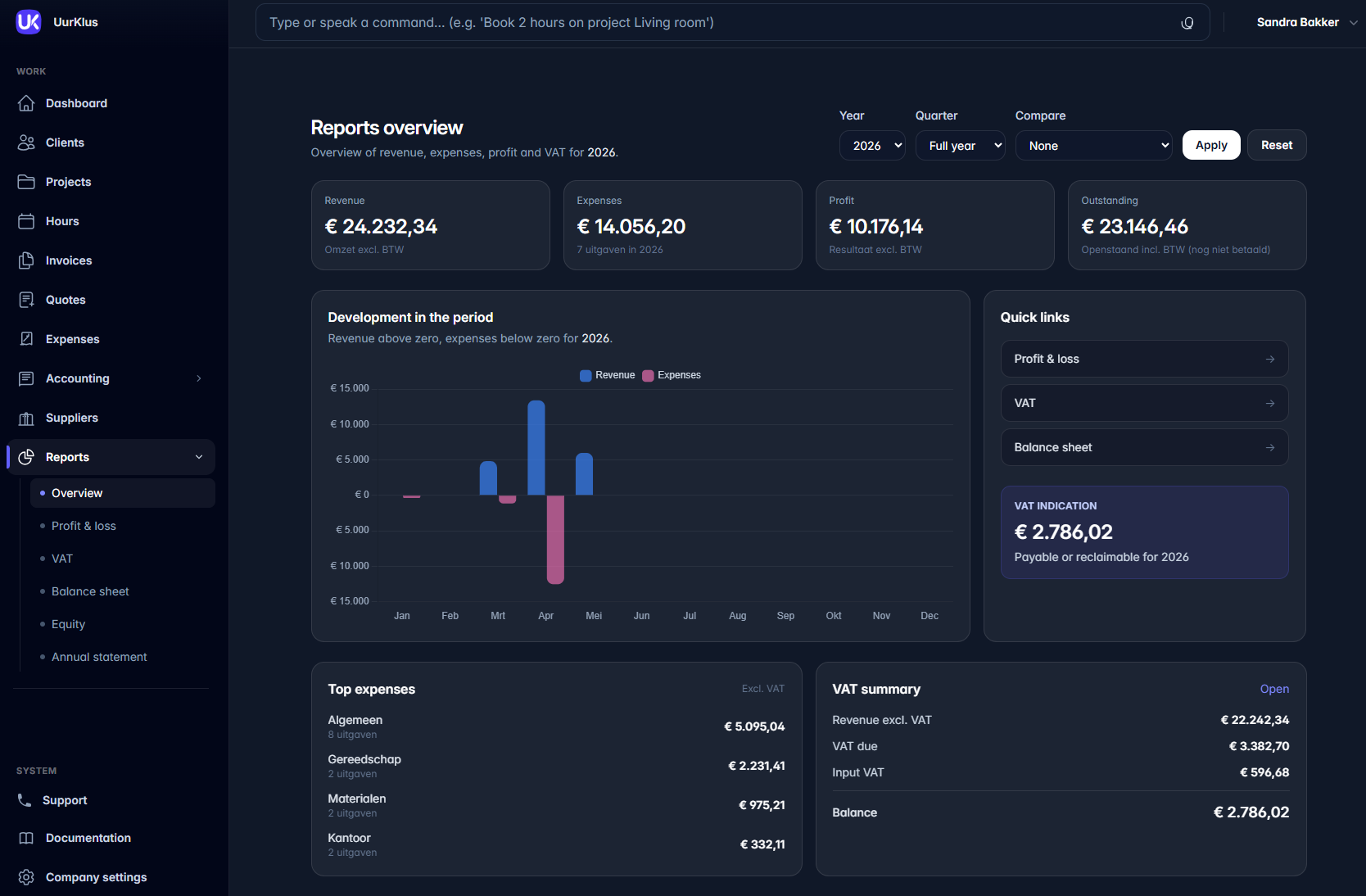The width and height of the screenshot is (1366, 896).
Task: Click the Company settings gear icon
Action: (26, 877)
